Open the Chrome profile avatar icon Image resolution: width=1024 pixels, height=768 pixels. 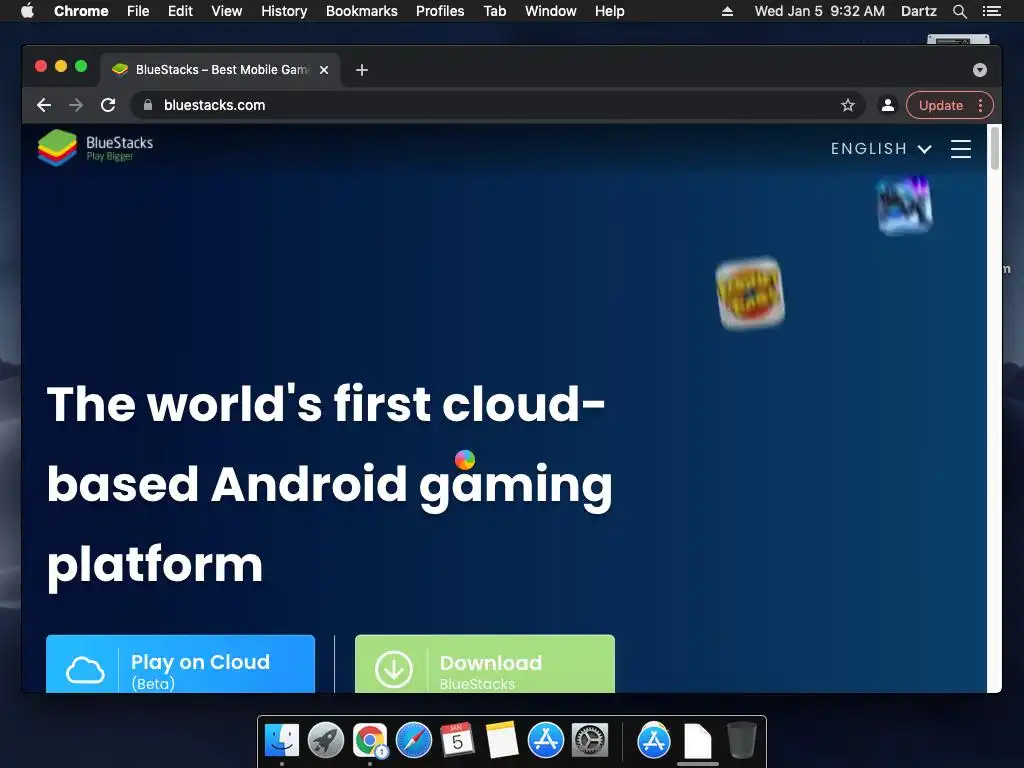(888, 105)
